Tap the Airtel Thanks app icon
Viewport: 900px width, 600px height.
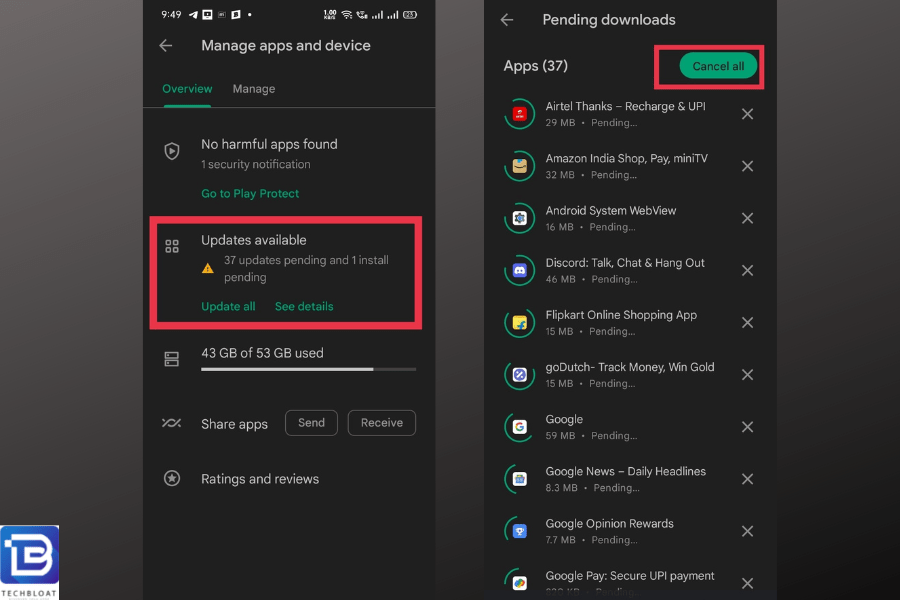coord(519,114)
